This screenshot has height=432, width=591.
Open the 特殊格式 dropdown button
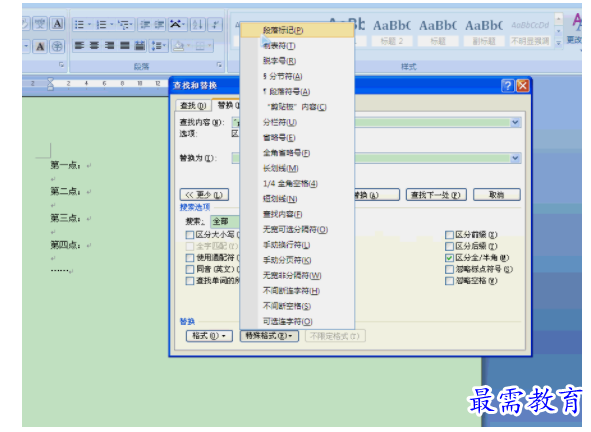click(269, 336)
